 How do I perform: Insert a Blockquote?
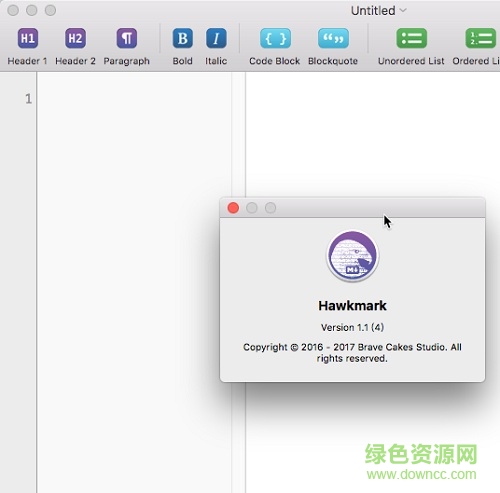[333, 38]
